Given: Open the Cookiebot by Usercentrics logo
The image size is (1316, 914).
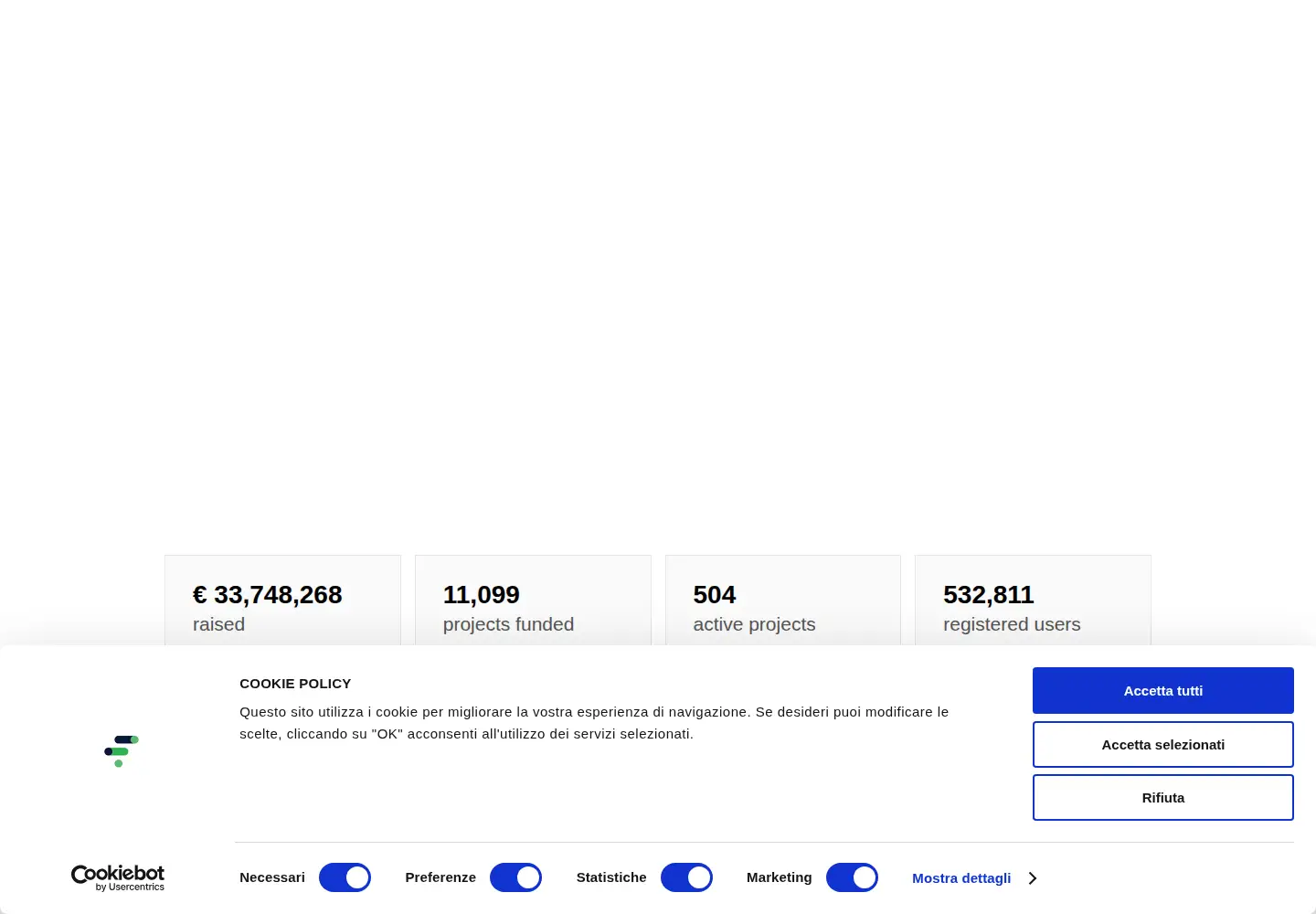Looking at the screenshot, I should [x=118, y=877].
